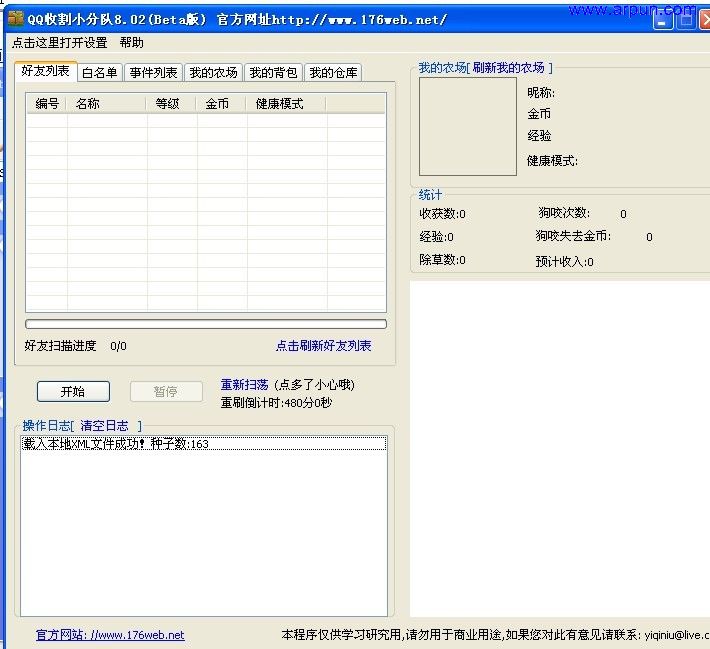Screen dimensions: 710x649
Task: Switch to the 我的农场 tab
Action: pyautogui.click(x=213, y=72)
